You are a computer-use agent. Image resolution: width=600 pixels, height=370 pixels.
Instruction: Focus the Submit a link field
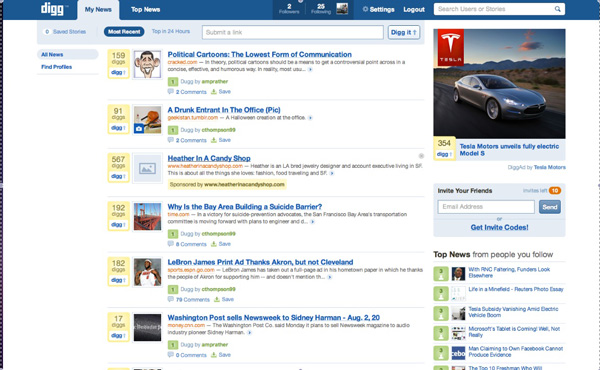coord(293,32)
